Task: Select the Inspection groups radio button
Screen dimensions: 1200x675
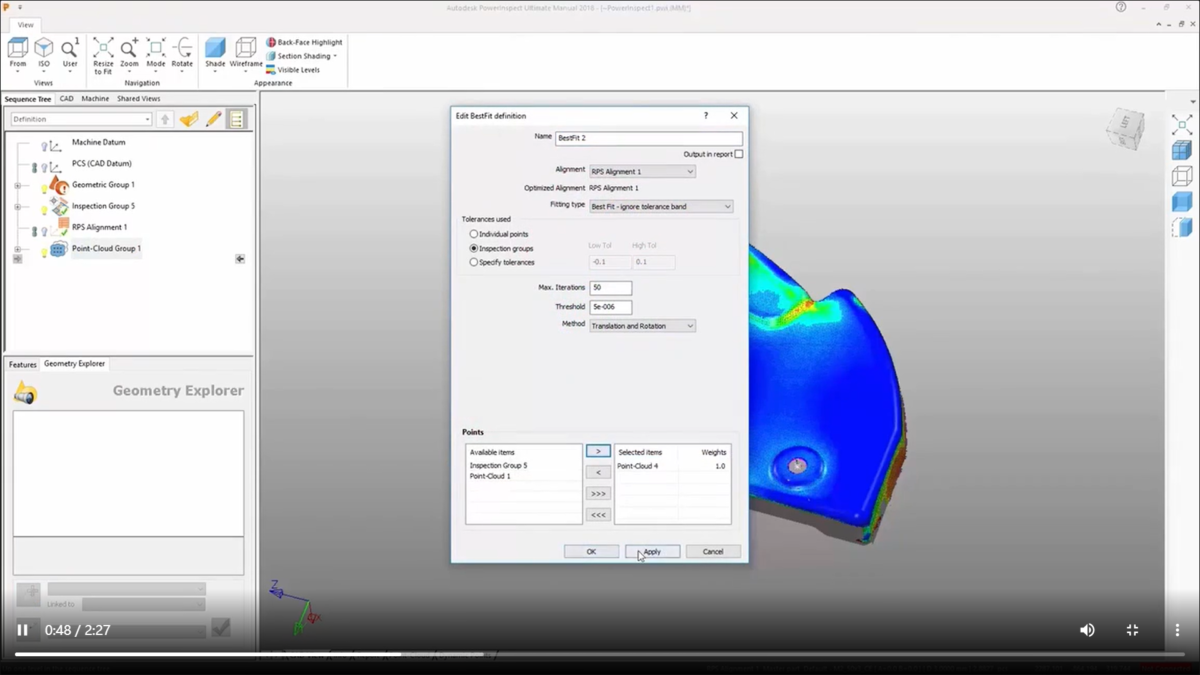Action: 474,248
